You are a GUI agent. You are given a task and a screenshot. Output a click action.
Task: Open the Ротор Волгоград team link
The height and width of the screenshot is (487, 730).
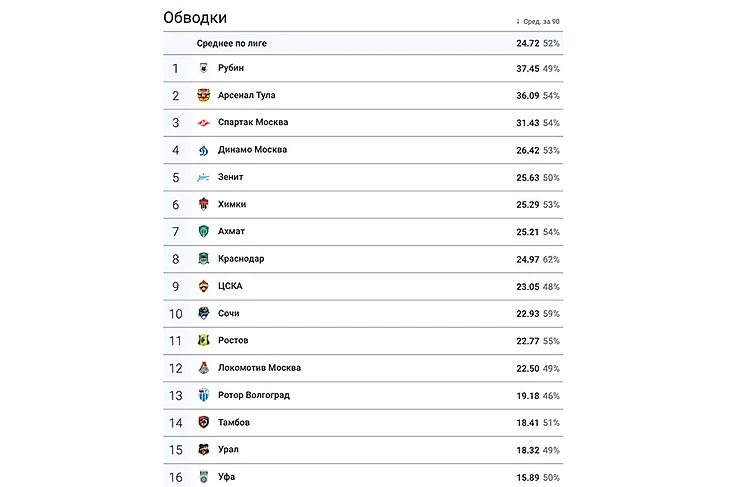(253, 395)
